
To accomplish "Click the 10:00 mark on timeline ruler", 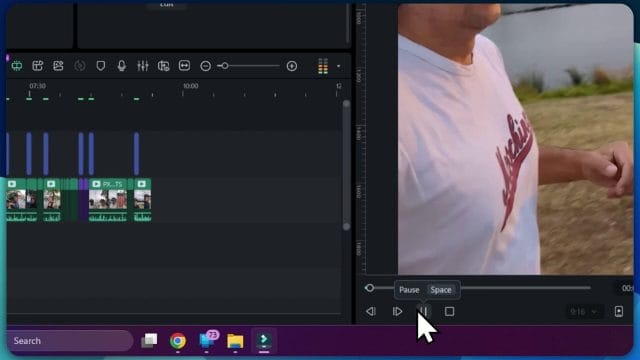I will (191, 86).
